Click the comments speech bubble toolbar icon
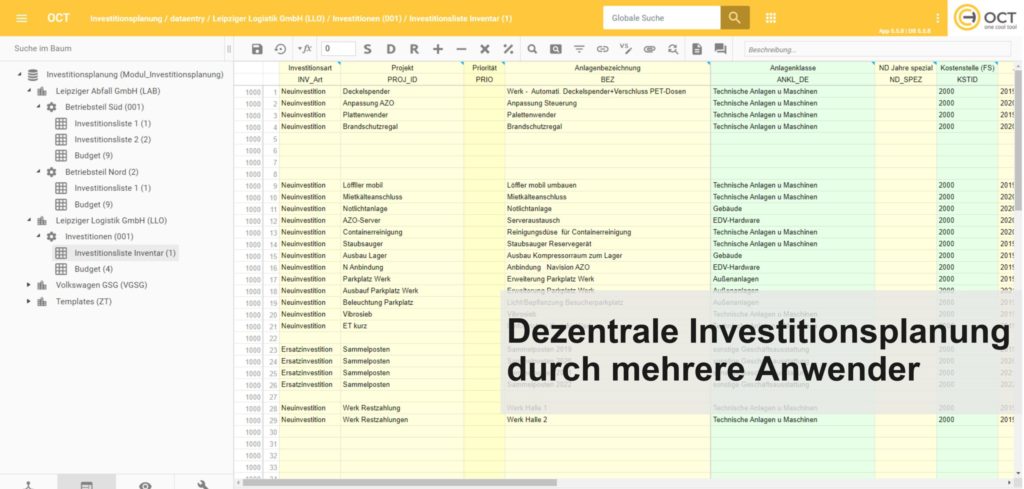Screen dimensions: 1024x489 click(720, 49)
